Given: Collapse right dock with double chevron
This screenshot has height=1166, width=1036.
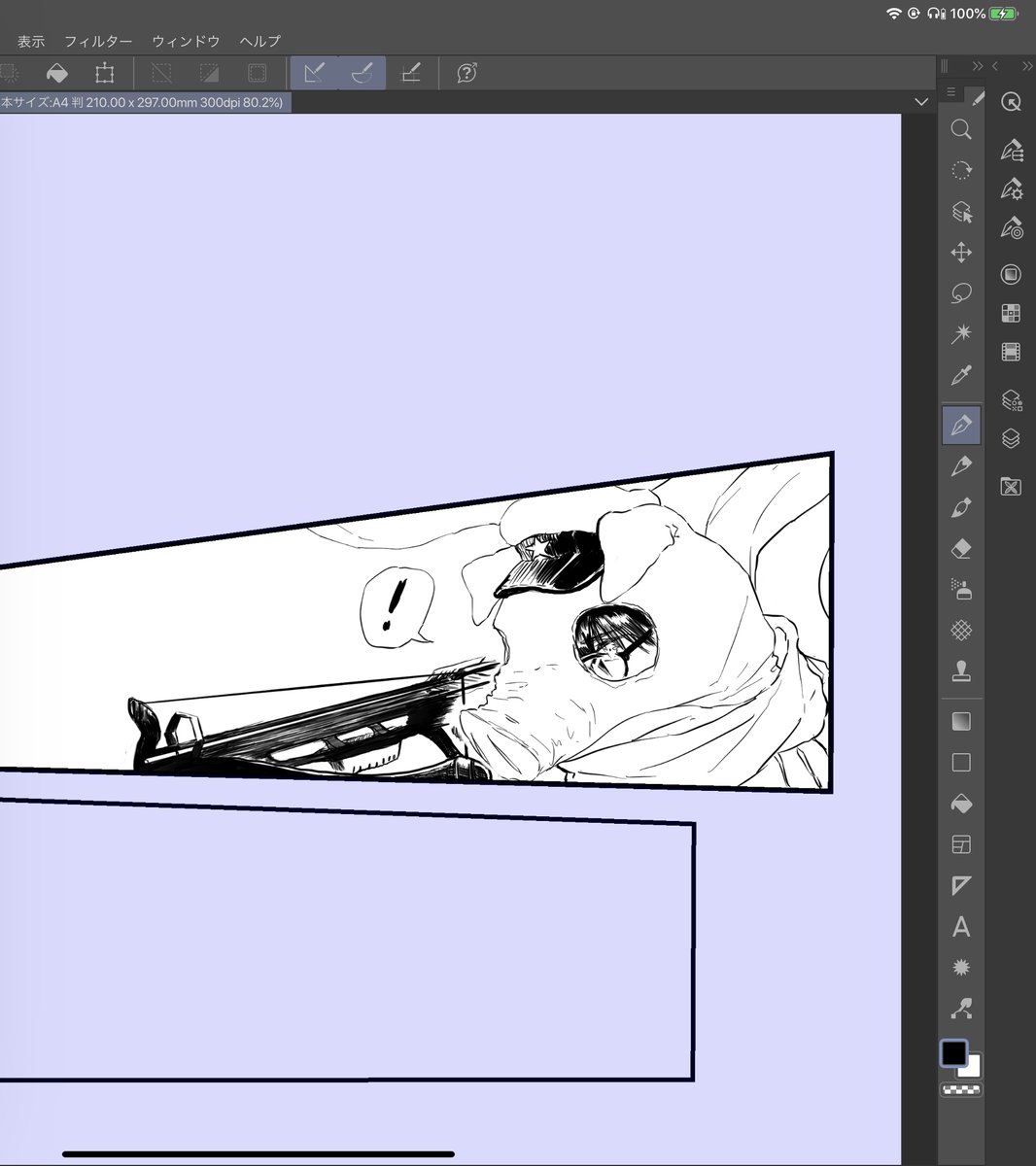Looking at the screenshot, I should tap(1026, 66).
